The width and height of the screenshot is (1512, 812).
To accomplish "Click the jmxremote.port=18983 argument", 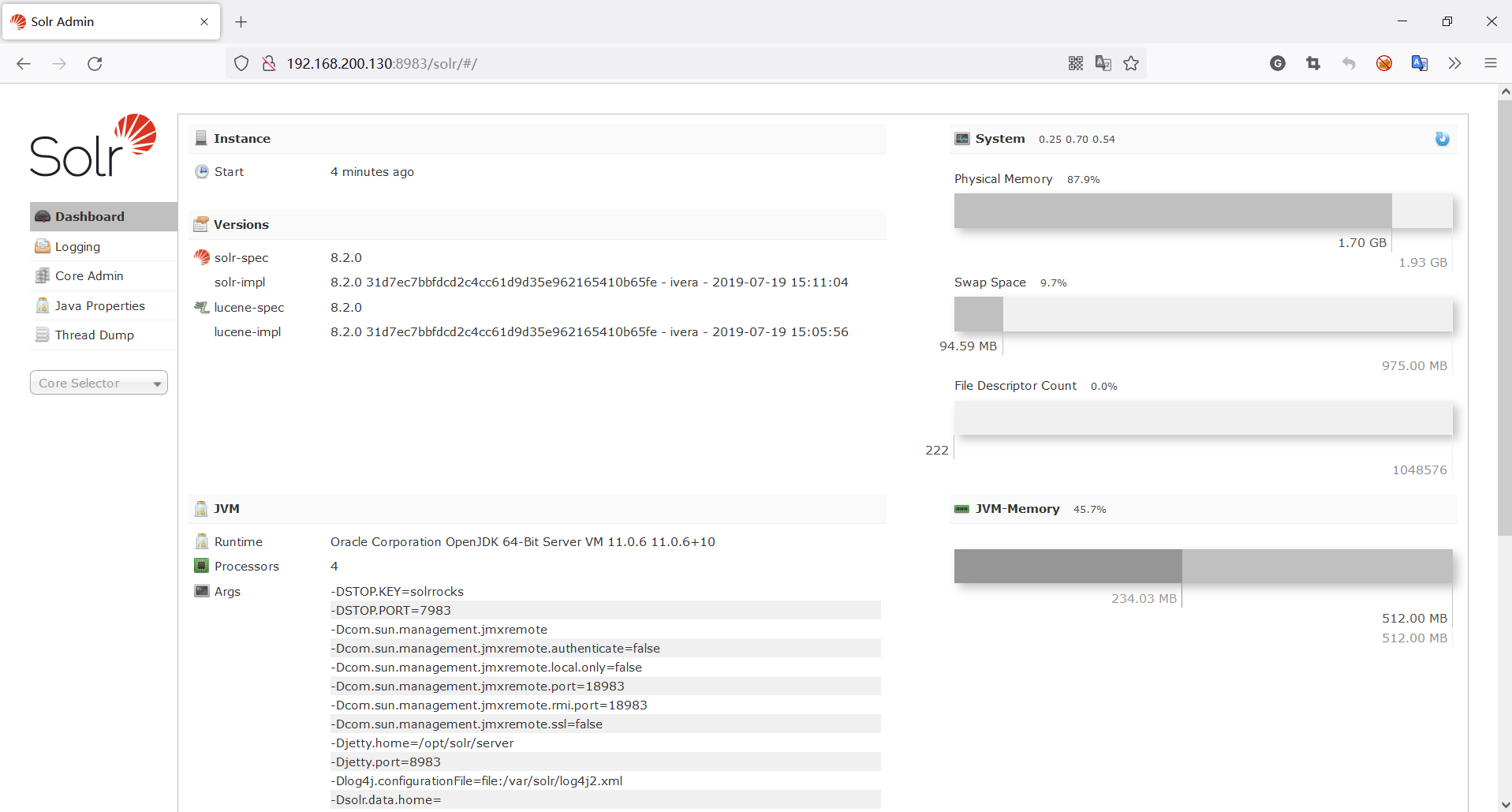I will 477,686.
